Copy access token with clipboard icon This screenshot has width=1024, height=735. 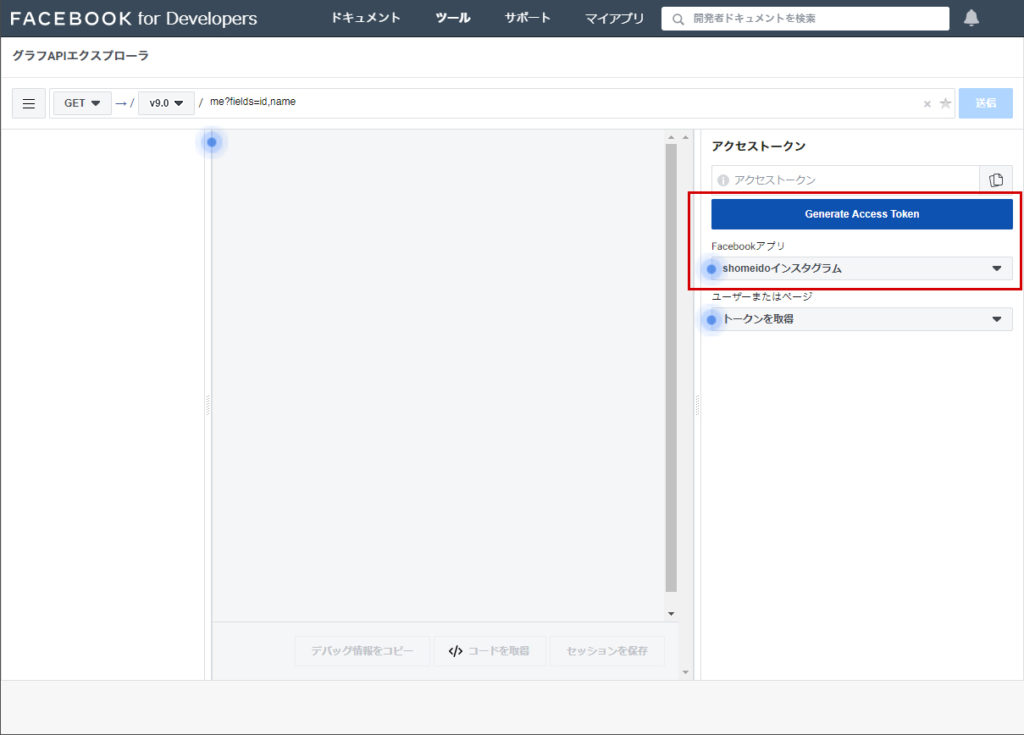(996, 180)
